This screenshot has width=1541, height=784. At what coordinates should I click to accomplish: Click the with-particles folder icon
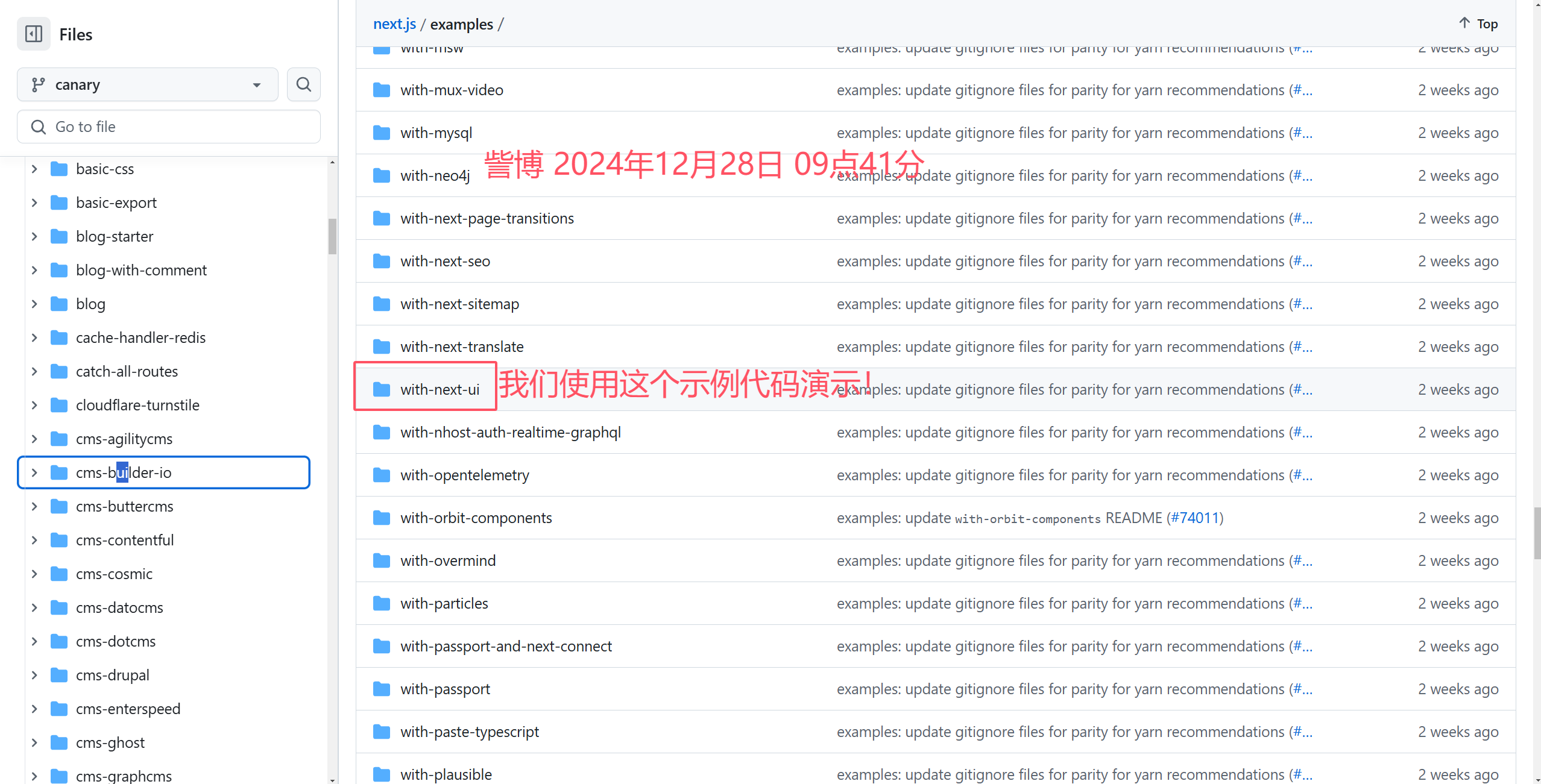tap(382, 603)
